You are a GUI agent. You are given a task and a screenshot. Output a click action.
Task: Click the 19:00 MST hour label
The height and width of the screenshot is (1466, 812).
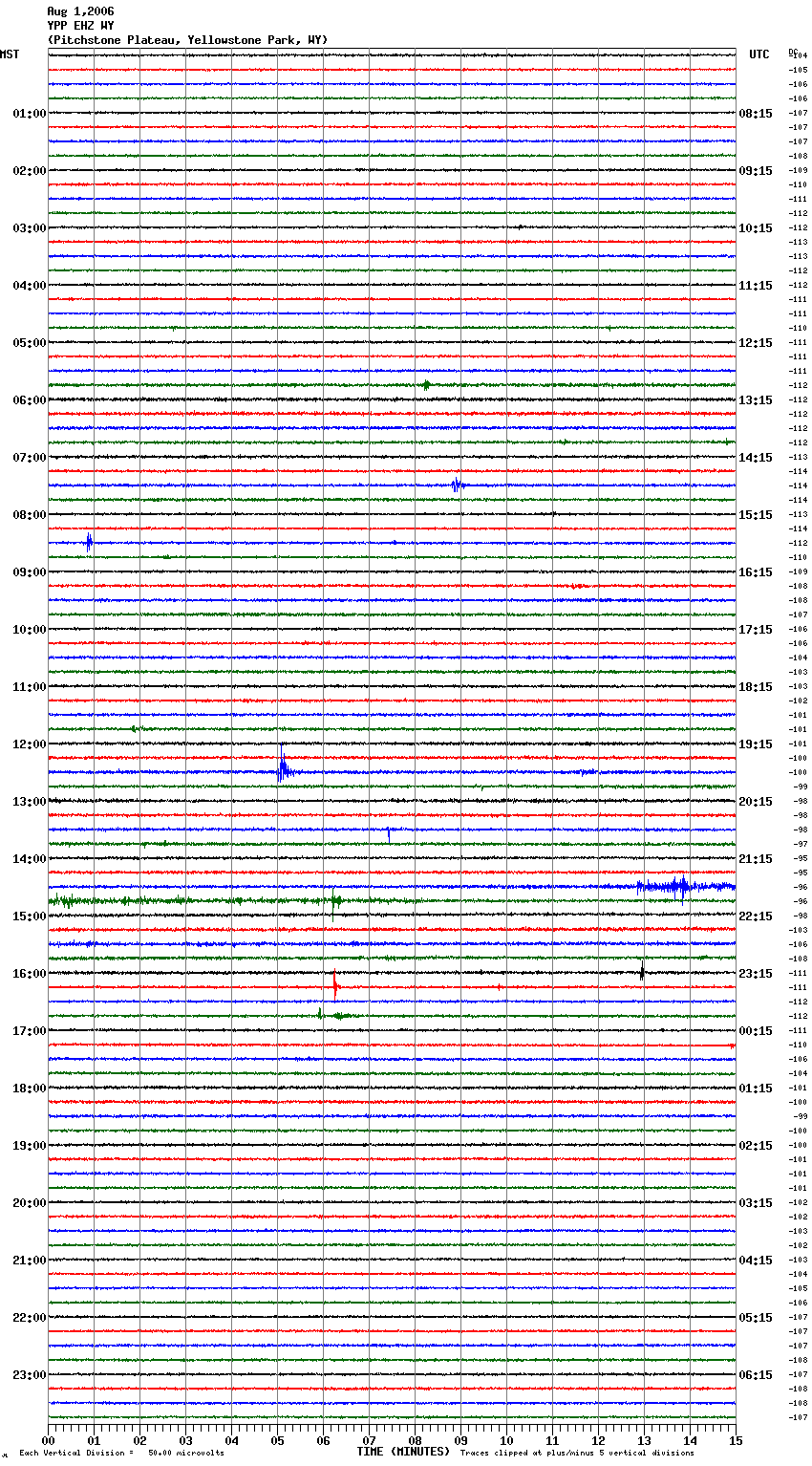coord(30,1146)
